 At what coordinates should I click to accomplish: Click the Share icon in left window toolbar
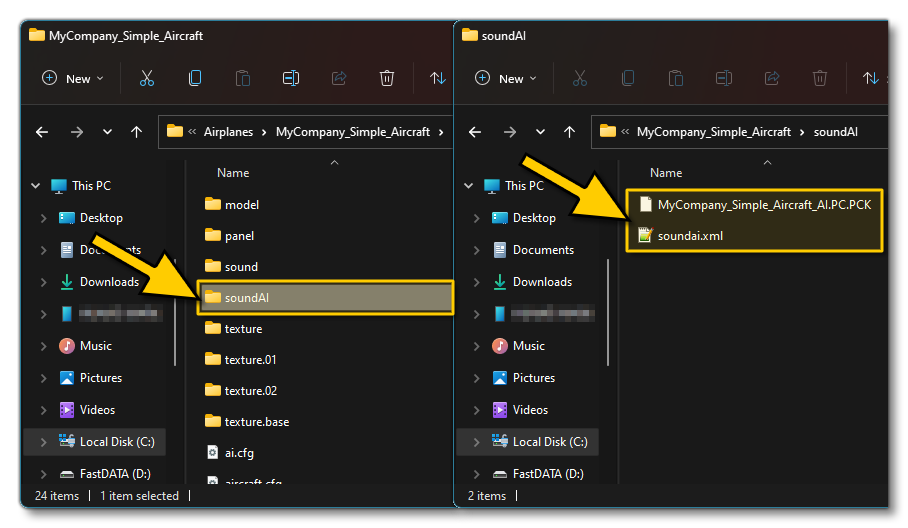point(339,78)
